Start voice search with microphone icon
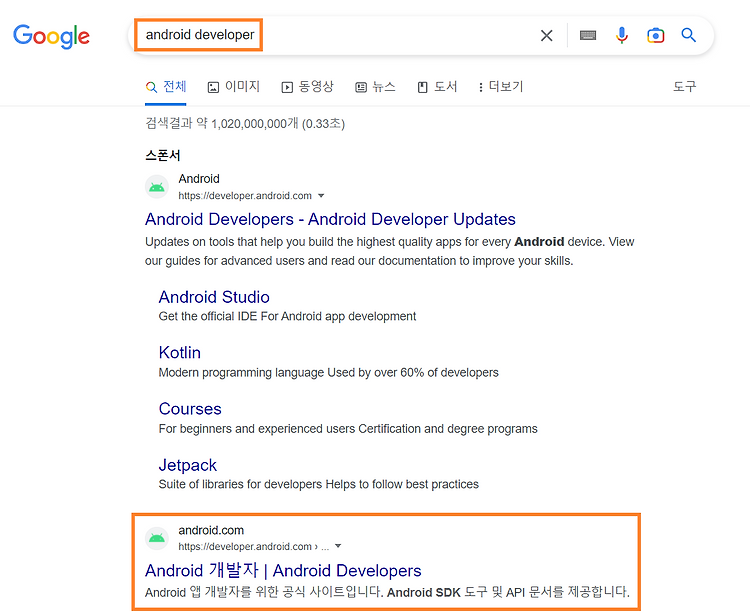This screenshot has width=750, height=613. pyautogui.click(x=621, y=35)
